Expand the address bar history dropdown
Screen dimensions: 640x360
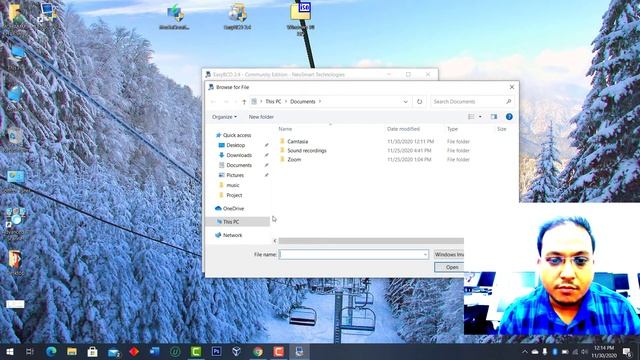405,102
